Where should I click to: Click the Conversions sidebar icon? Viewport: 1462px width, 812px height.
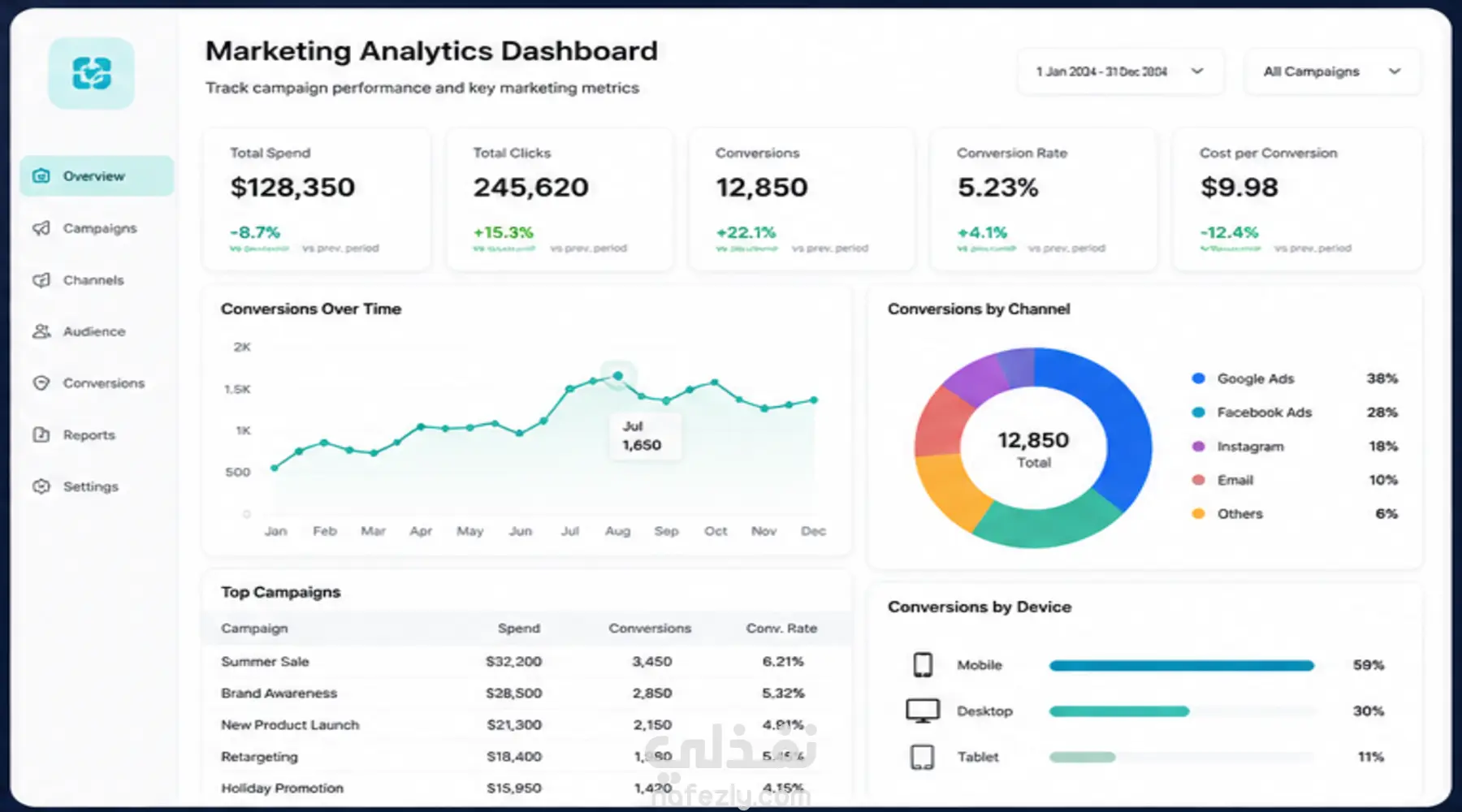pos(41,383)
